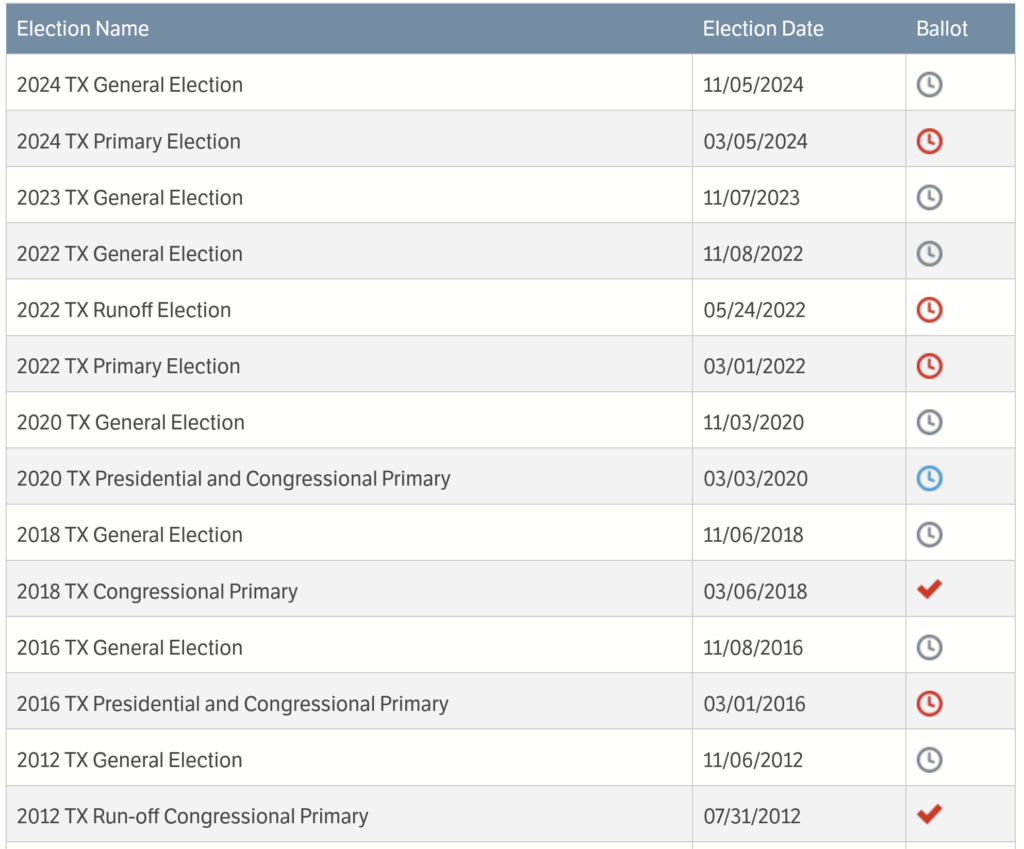Image resolution: width=1024 pixels, height=849 pixels.
Task: Click the 03/05/2024 election date cell
Action: [755, 142]
